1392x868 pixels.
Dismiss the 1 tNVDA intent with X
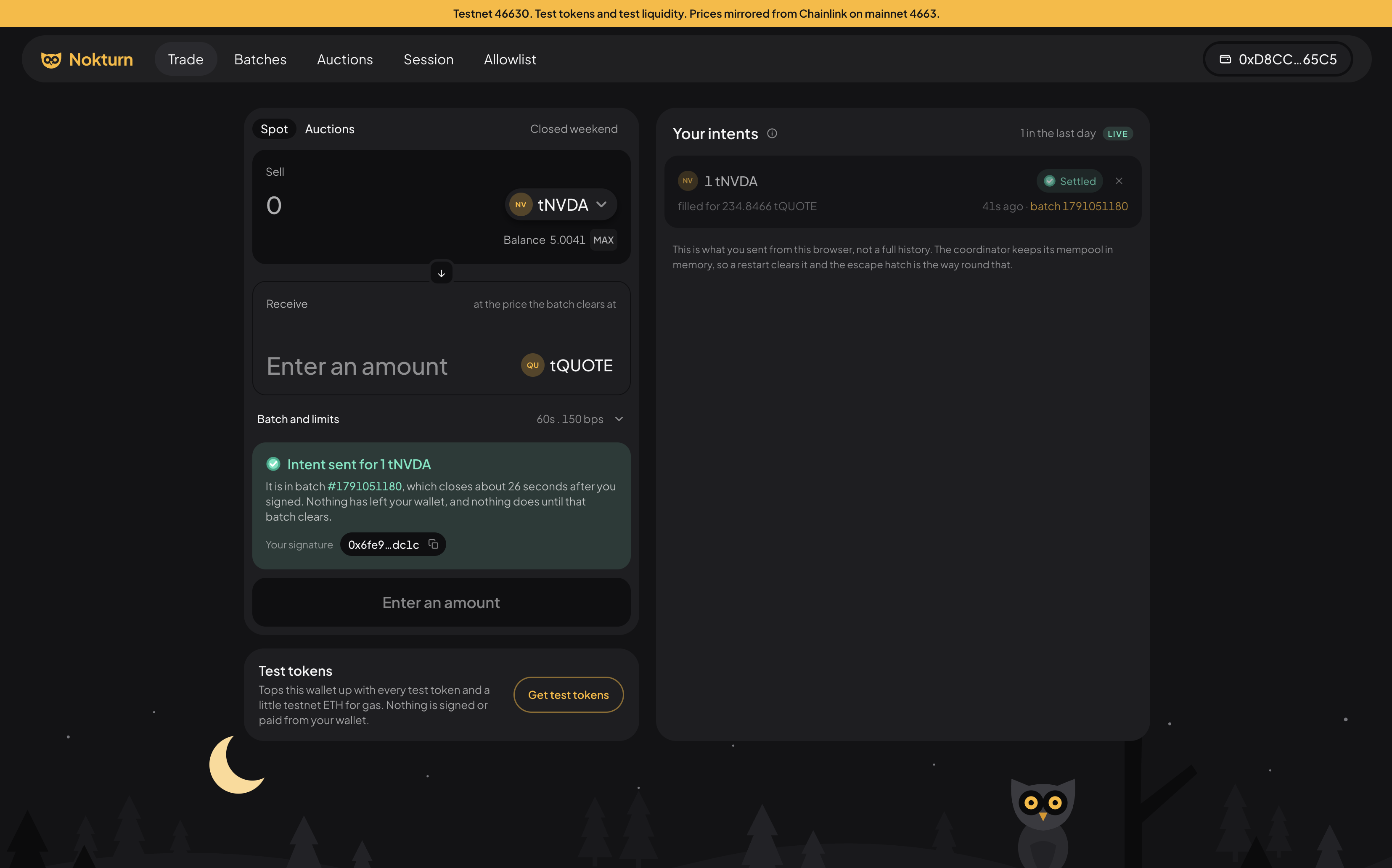coord(1119,181)
